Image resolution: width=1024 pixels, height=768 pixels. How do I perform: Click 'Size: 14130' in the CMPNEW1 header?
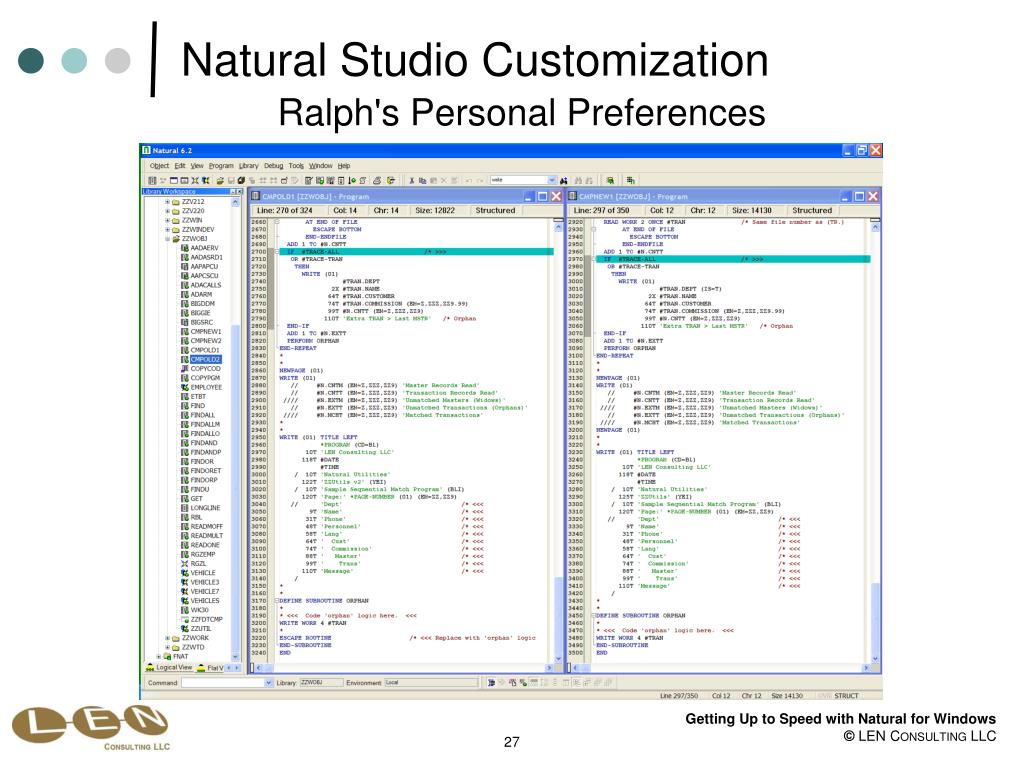[x=752, y=210]
